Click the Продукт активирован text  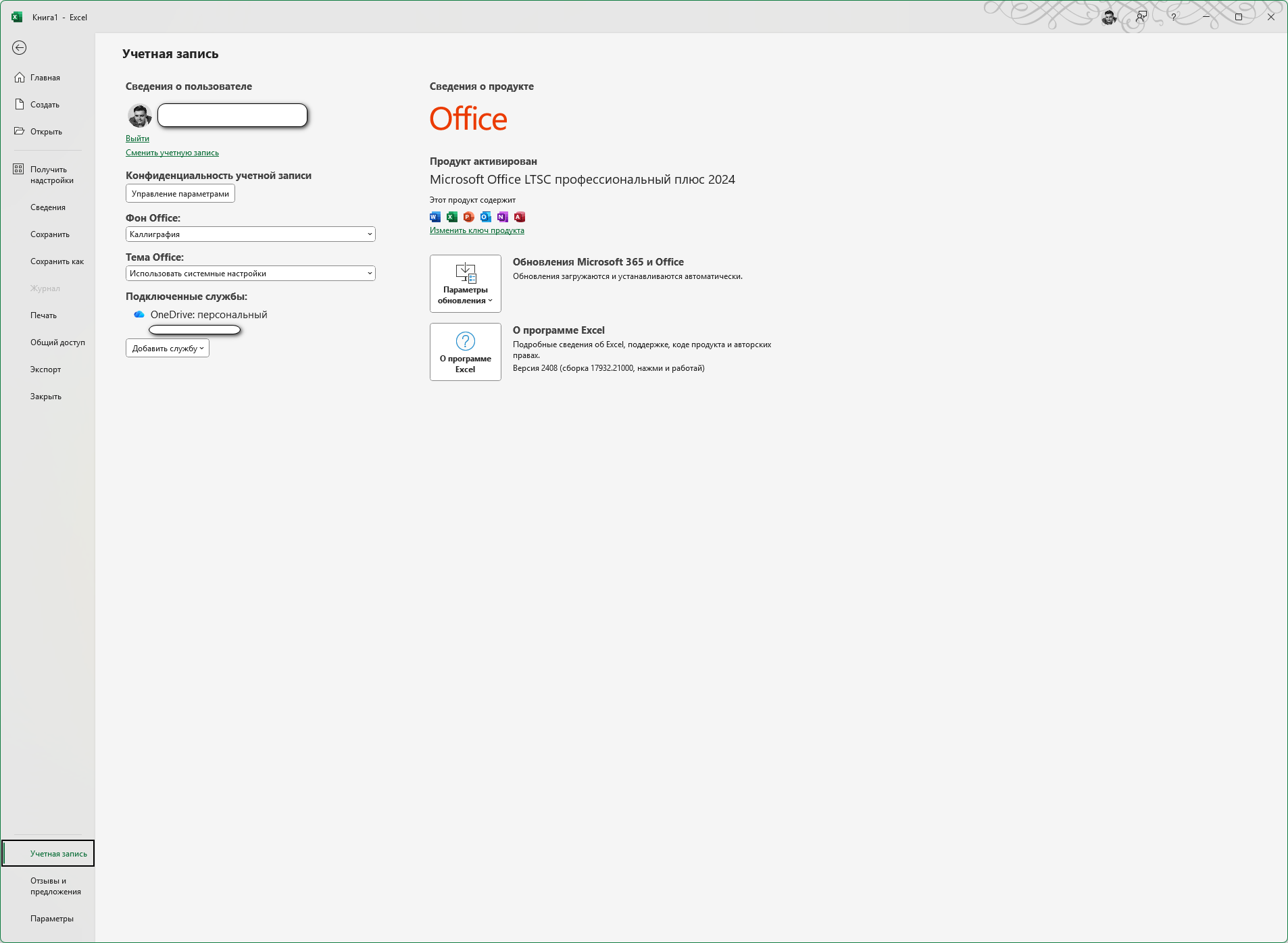point(483,161)
